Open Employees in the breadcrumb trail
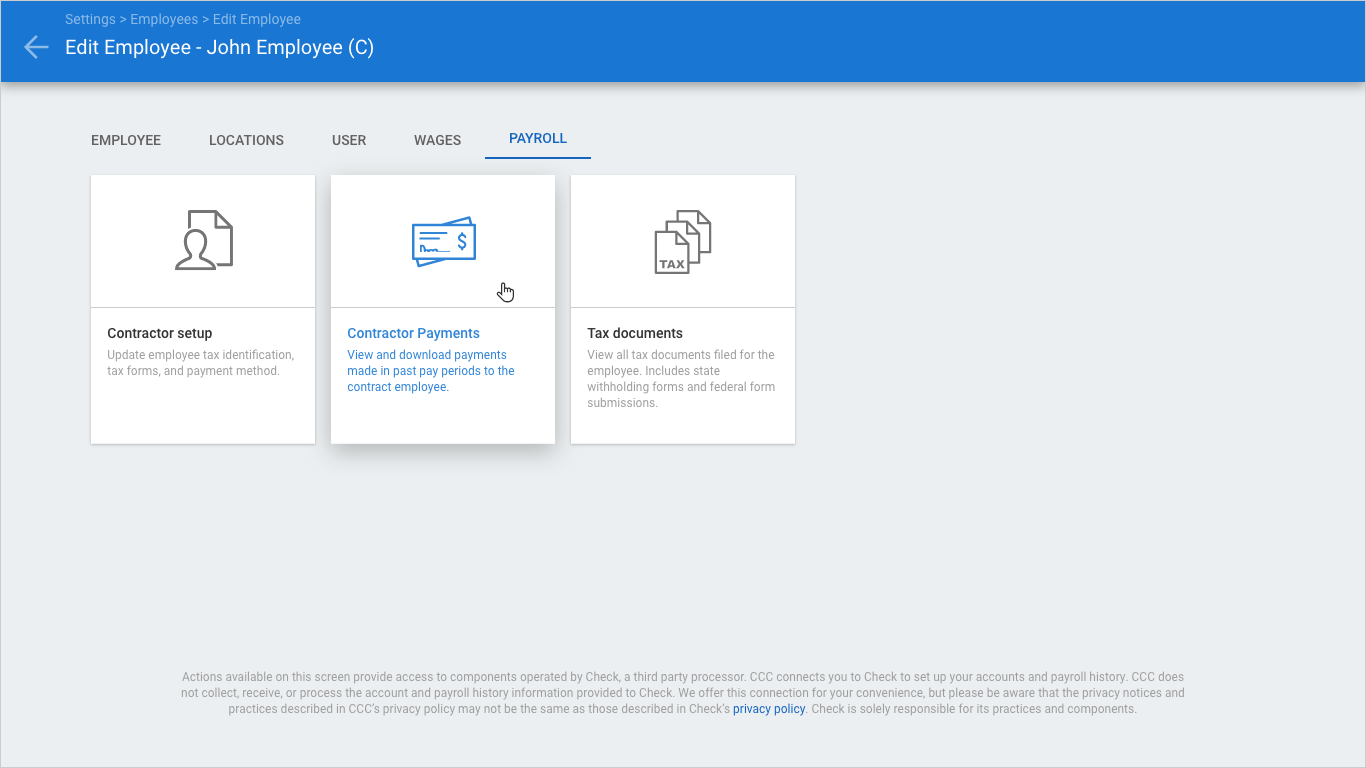The height and width of the screenshot is (768, 1366). [164, 19]
